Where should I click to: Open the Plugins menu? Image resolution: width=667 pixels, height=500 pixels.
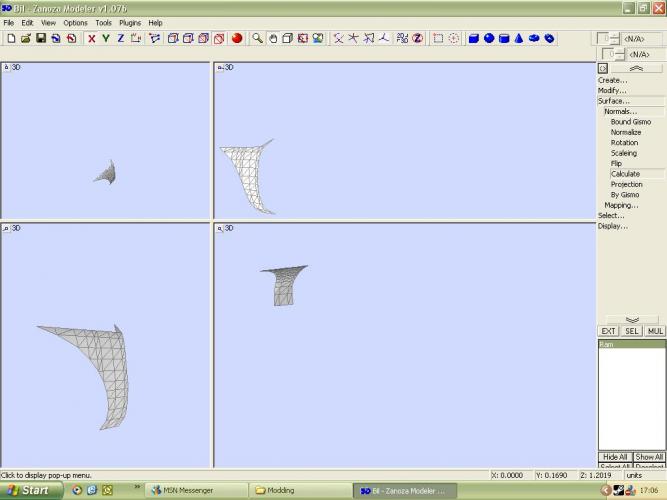[x=130, y=22]
